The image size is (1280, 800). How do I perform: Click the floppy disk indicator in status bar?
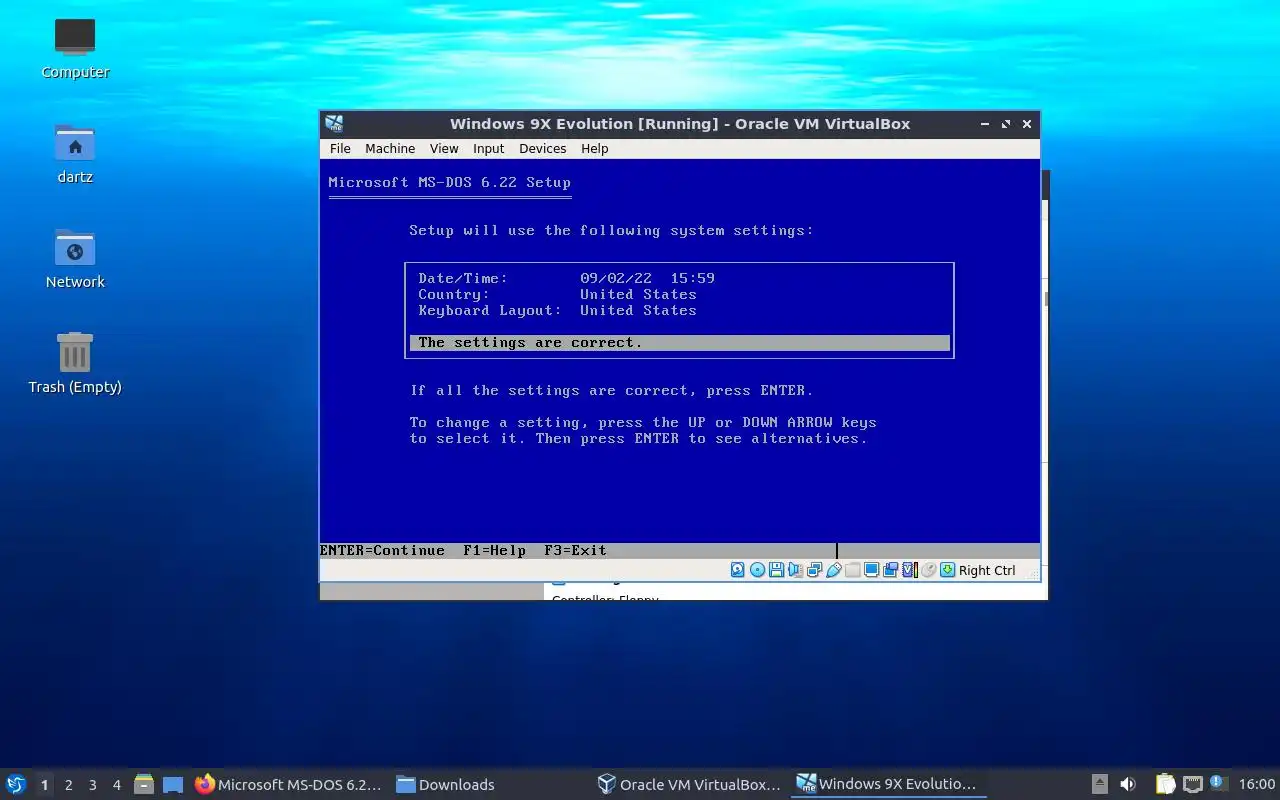click(776, 570)
